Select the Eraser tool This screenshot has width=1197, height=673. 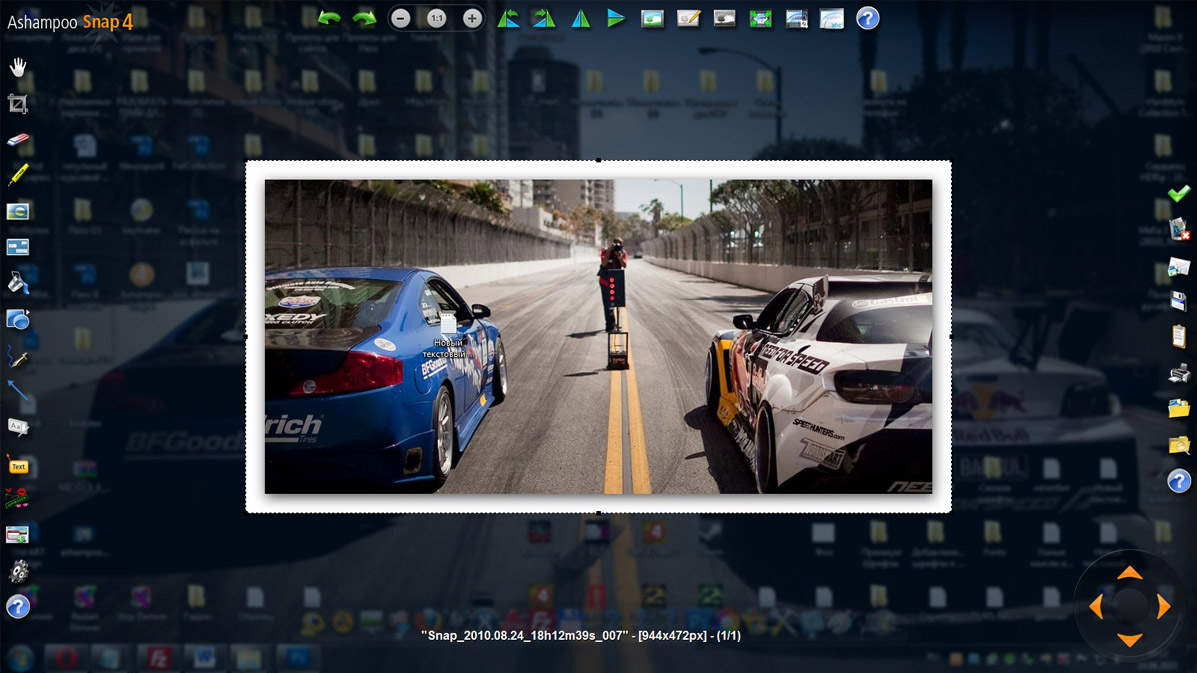point(18,140)
